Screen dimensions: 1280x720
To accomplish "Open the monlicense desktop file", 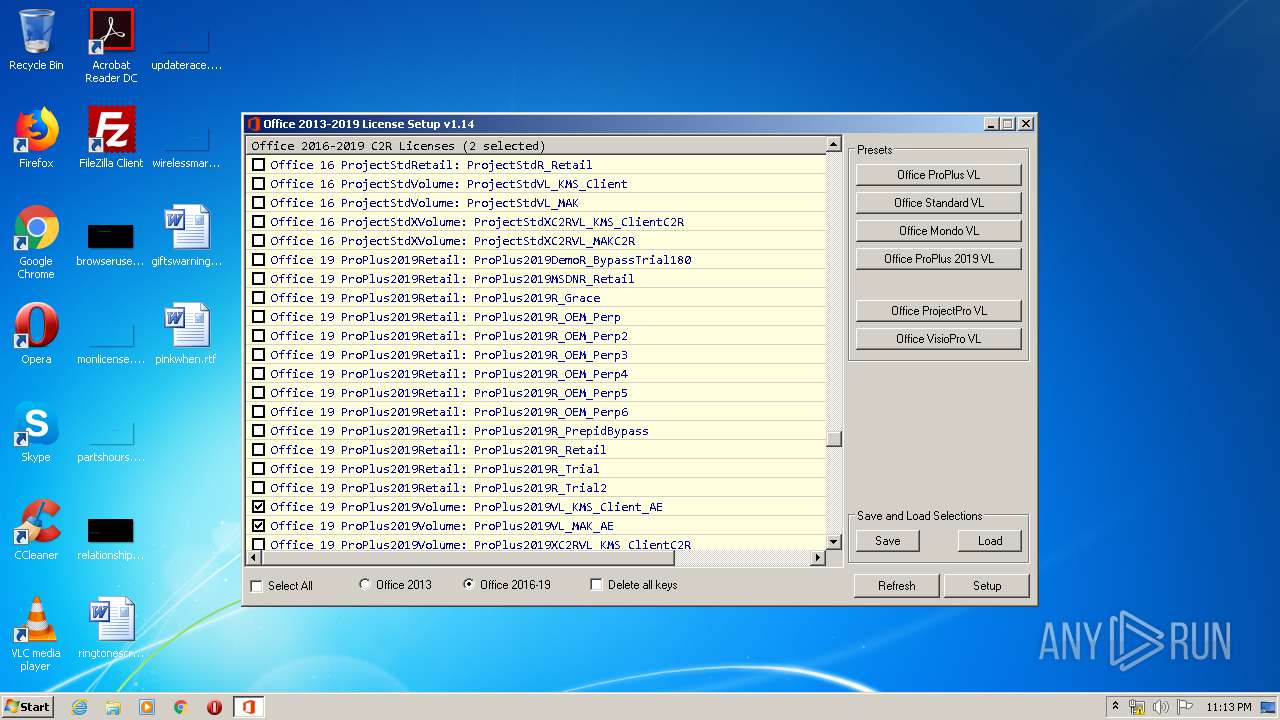I will (x=111, y=340).
